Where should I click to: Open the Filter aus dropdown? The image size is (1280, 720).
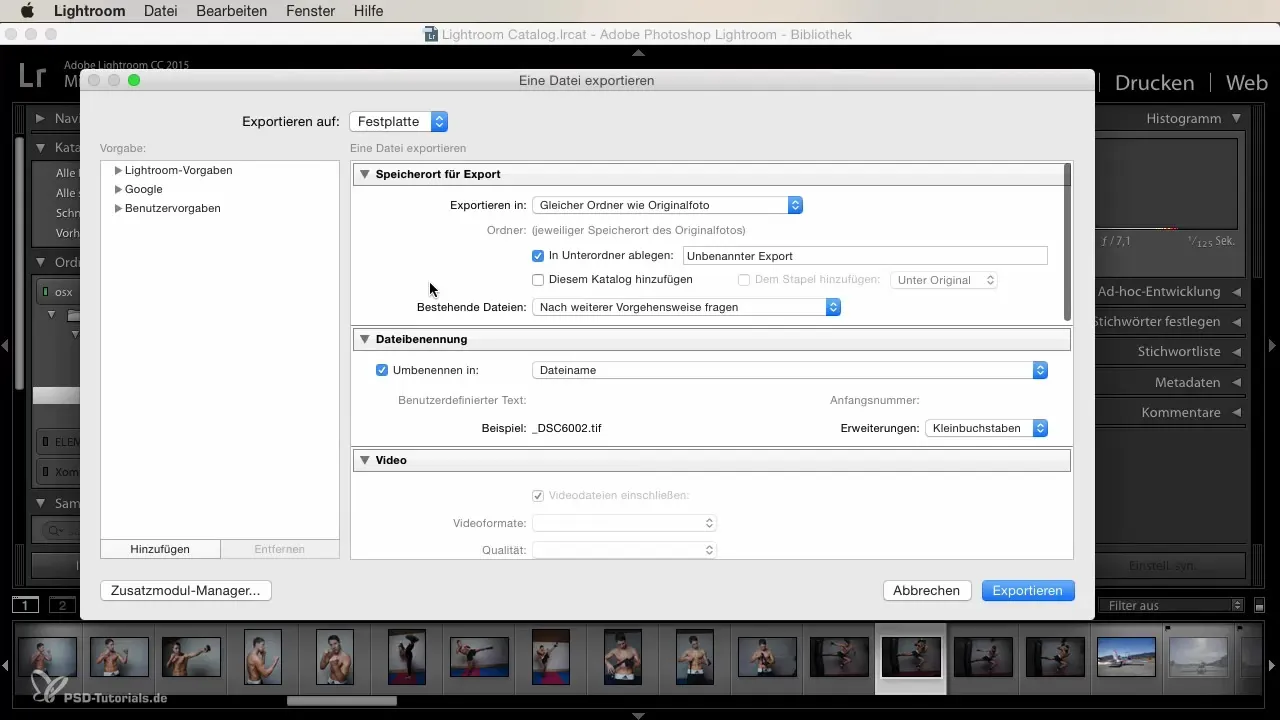(x=1170, y=605)
